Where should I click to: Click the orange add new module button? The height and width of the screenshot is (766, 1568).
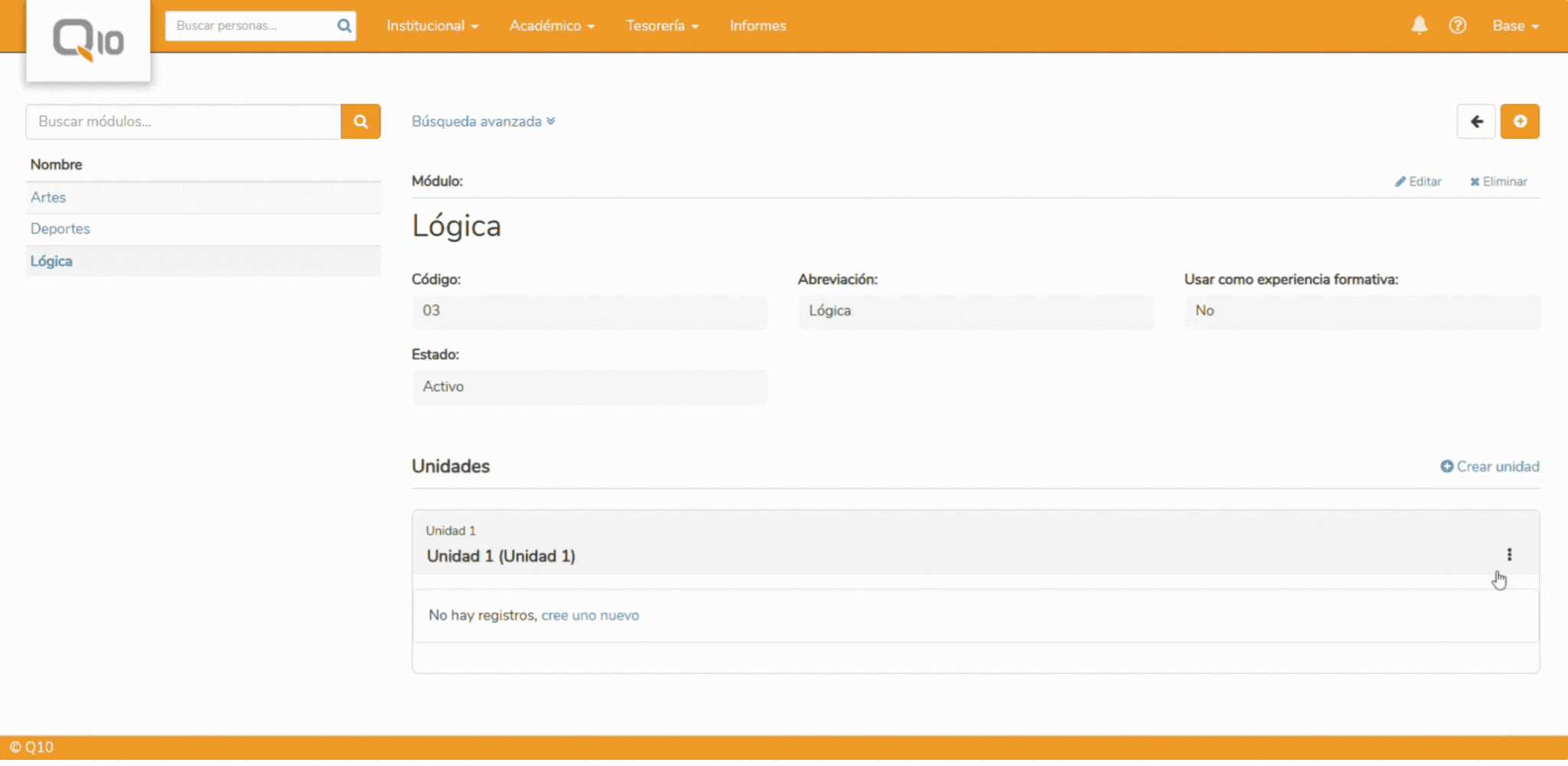1519,122
